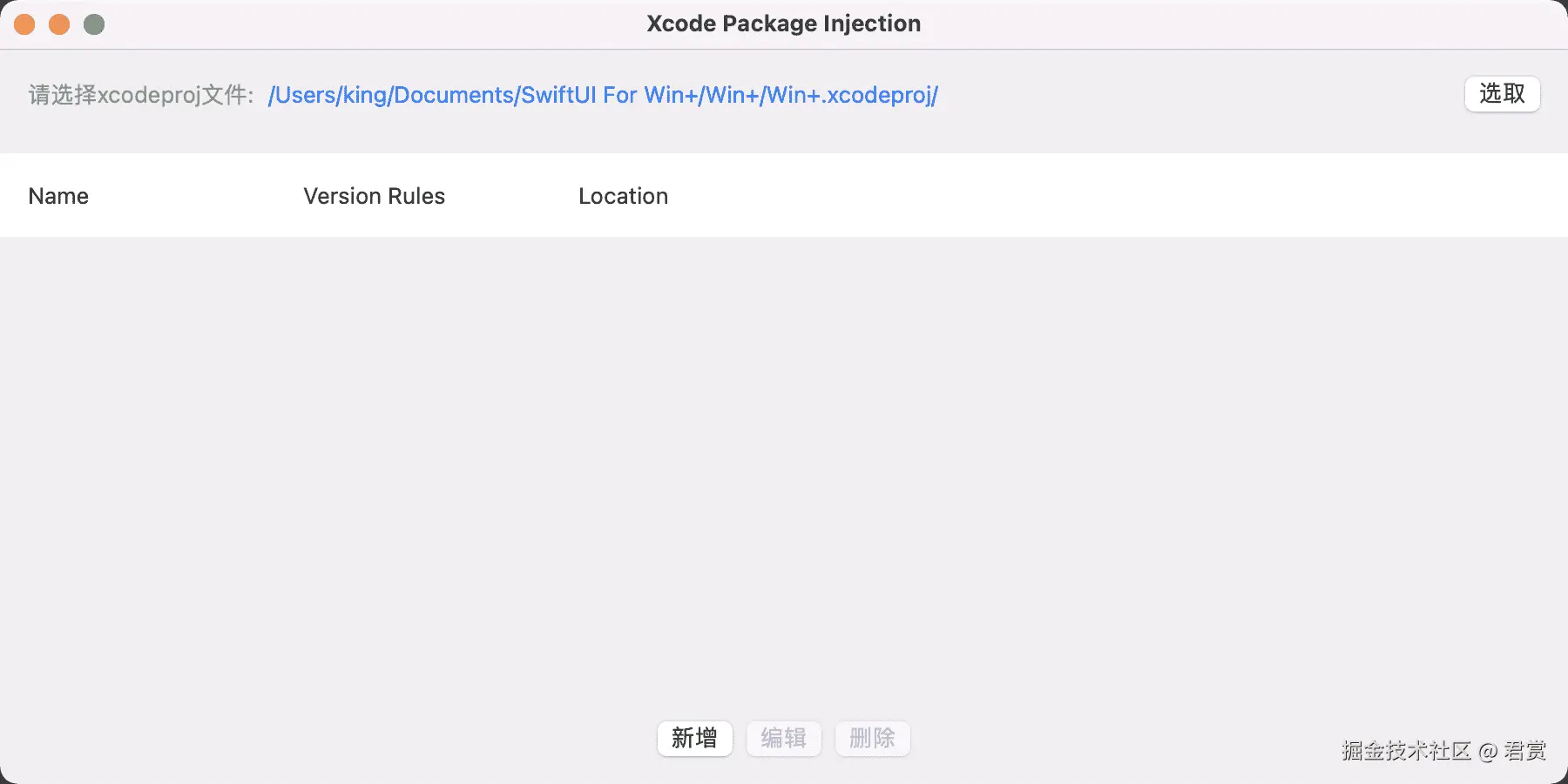Click the 新增 button to add a package
This screenshot has height=784, width=1568.
click(694, 739)
